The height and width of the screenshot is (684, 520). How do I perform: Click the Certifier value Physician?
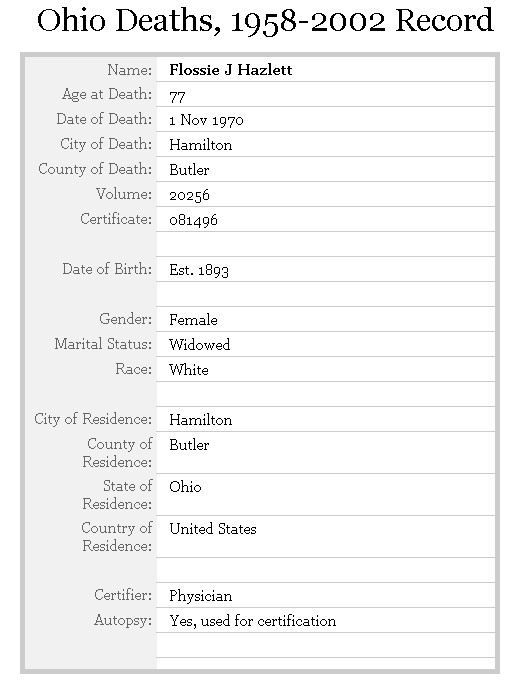(201, 596)
